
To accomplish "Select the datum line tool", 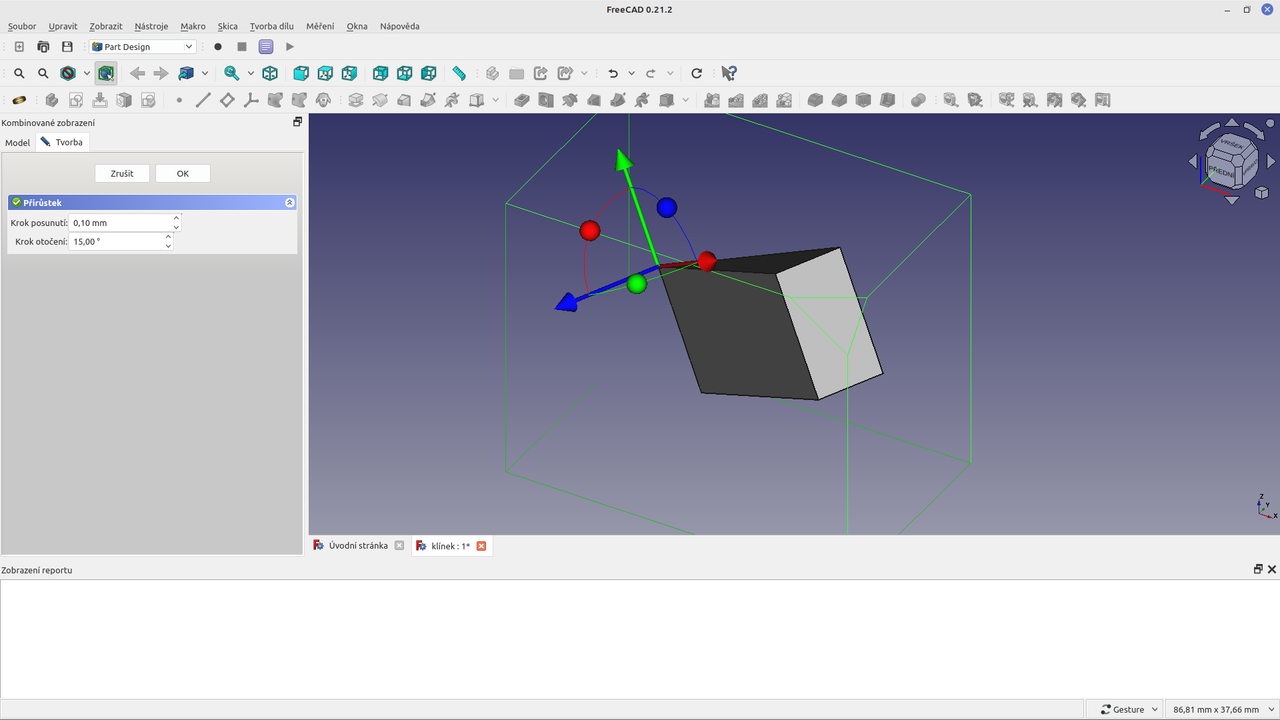I will coord(203,100).
